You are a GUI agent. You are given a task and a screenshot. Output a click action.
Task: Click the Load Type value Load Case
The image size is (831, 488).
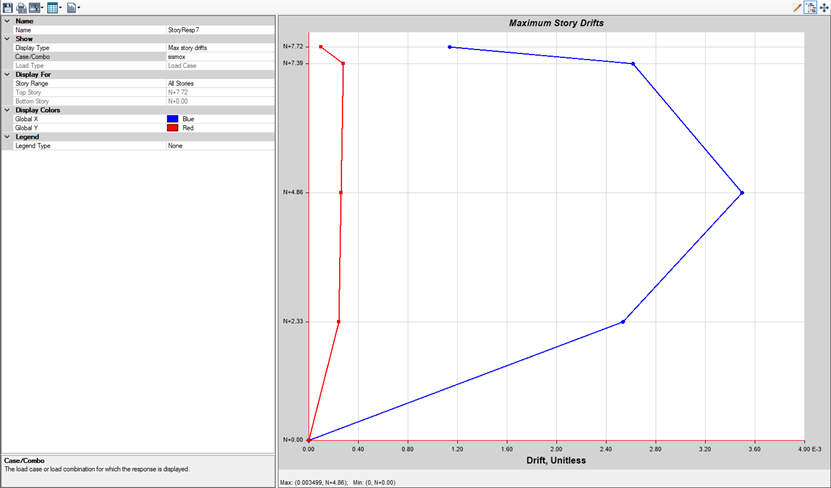[x=220, y=66]
